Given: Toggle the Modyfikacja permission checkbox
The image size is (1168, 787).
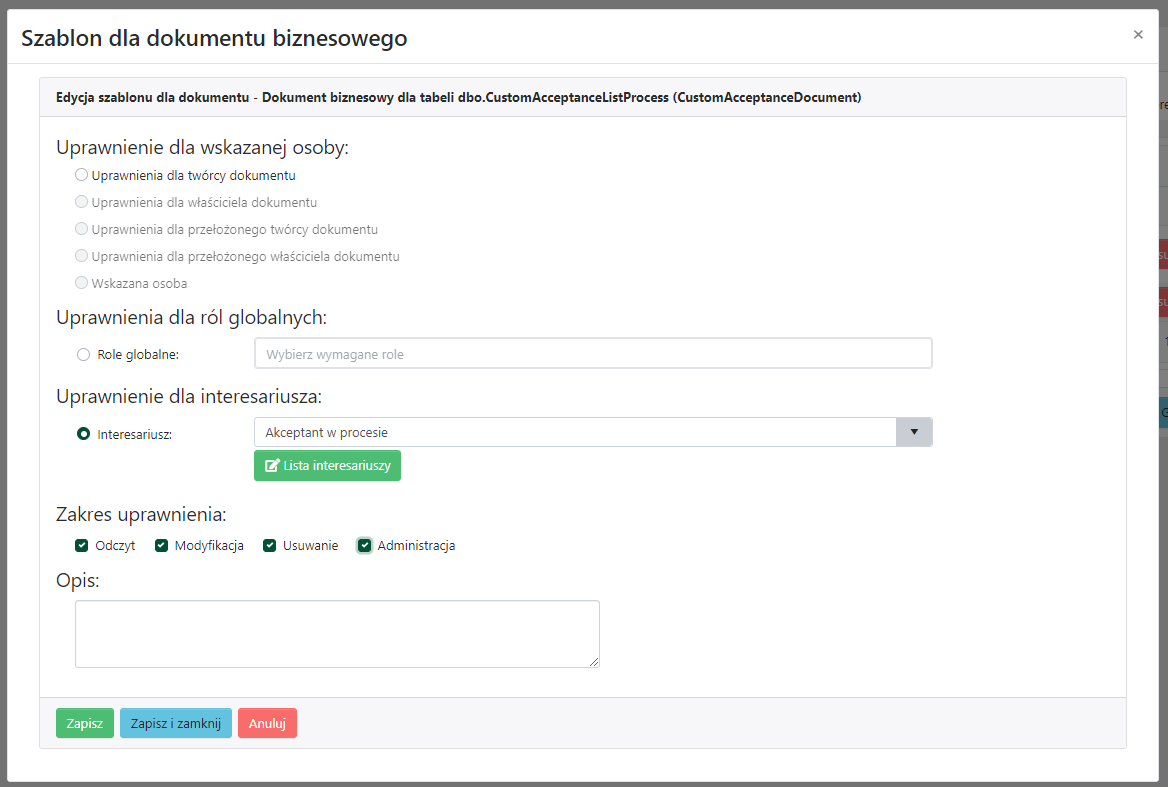Looking at the screenshot, I should coord(162,546).
